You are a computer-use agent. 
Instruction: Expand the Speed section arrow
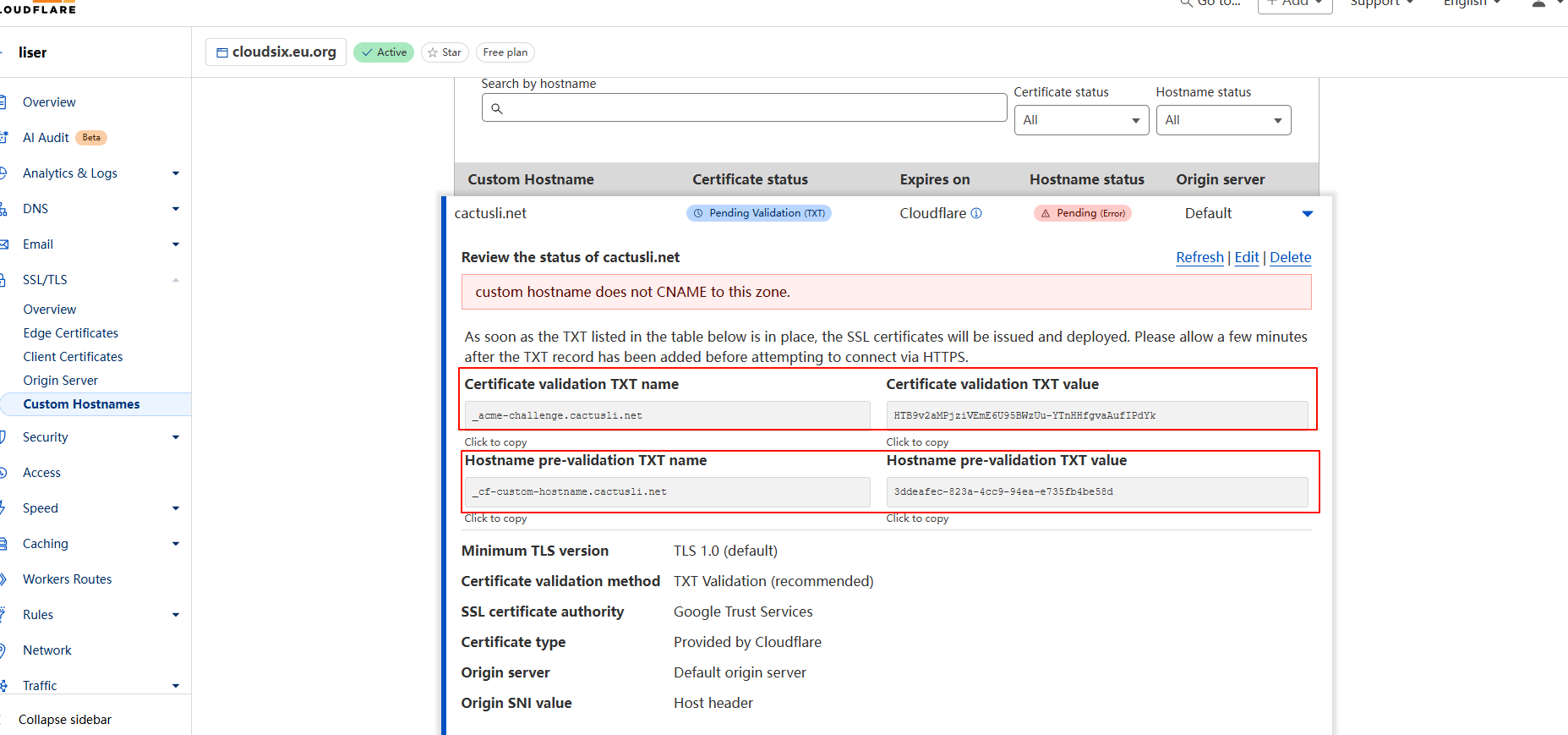tap(176, 508)
